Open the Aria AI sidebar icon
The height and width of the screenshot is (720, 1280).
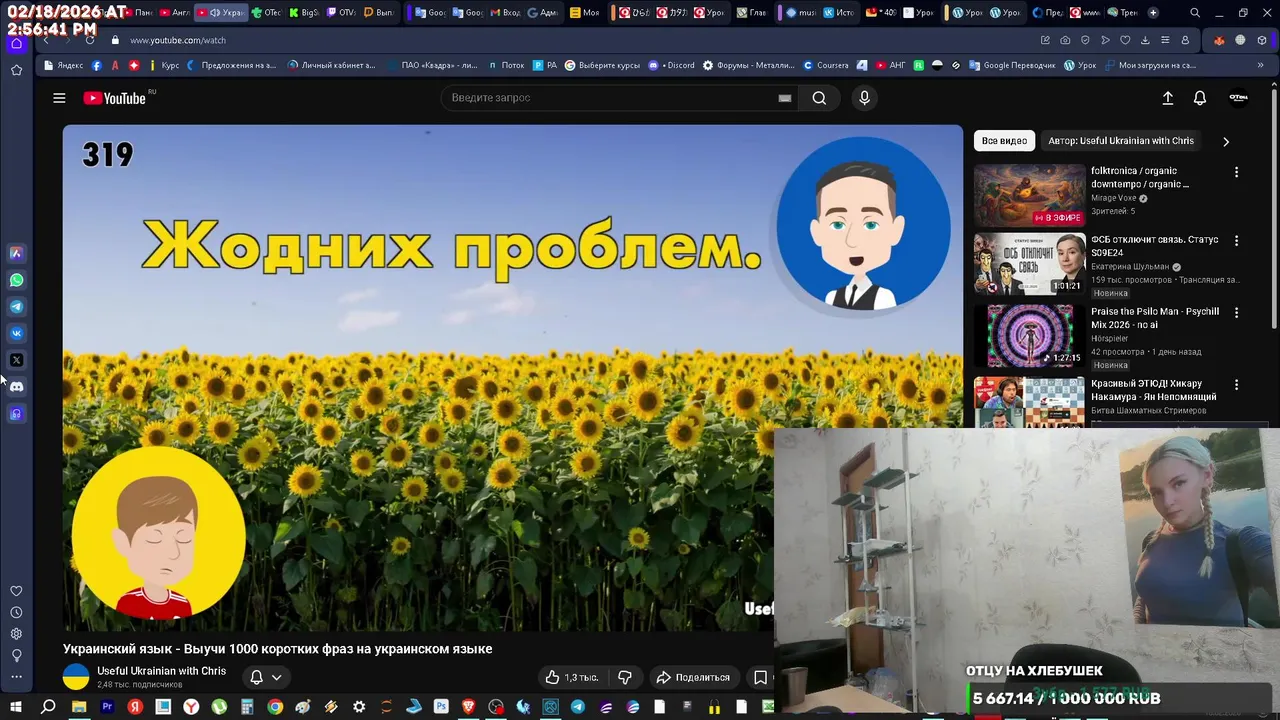point(16,253)
